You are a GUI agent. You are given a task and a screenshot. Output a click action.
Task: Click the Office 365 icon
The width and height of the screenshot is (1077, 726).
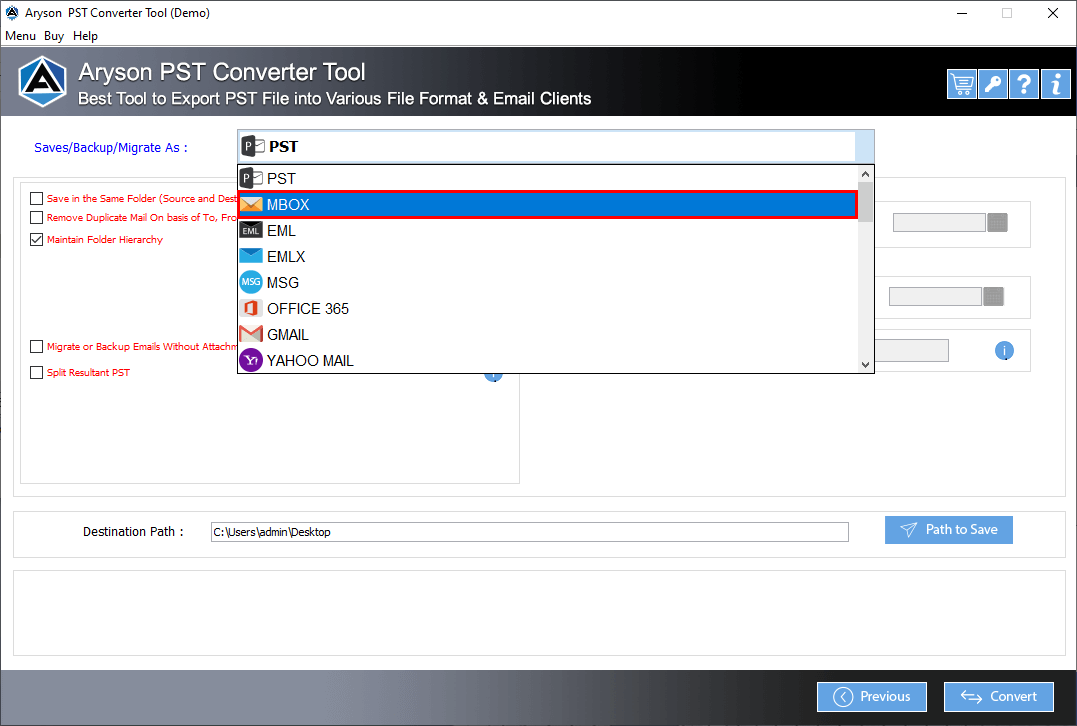click(x=251, y=308)
